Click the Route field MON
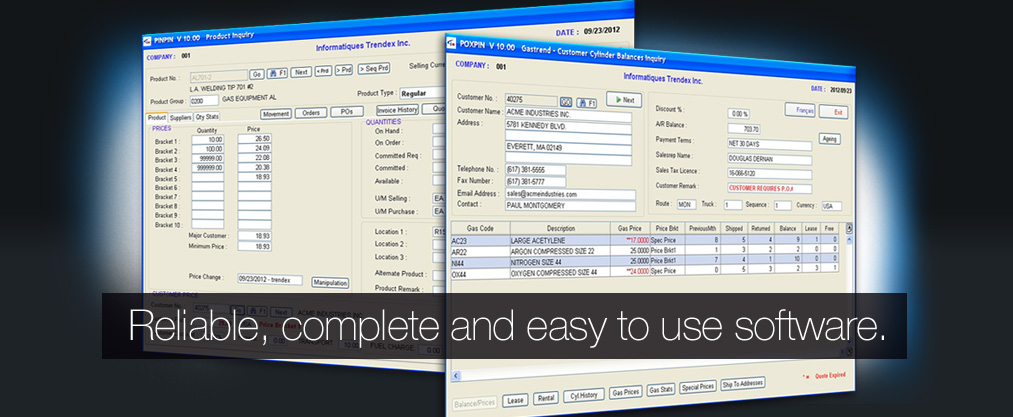 click(x=687, y=204)
